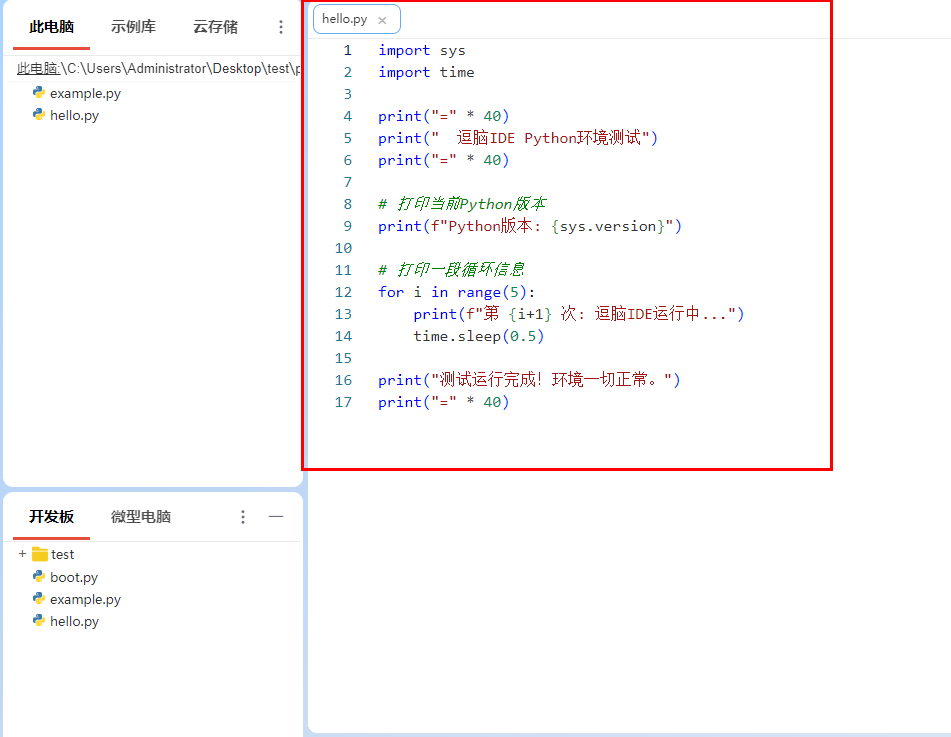Click the sys.version print statement

click(530, 226)
